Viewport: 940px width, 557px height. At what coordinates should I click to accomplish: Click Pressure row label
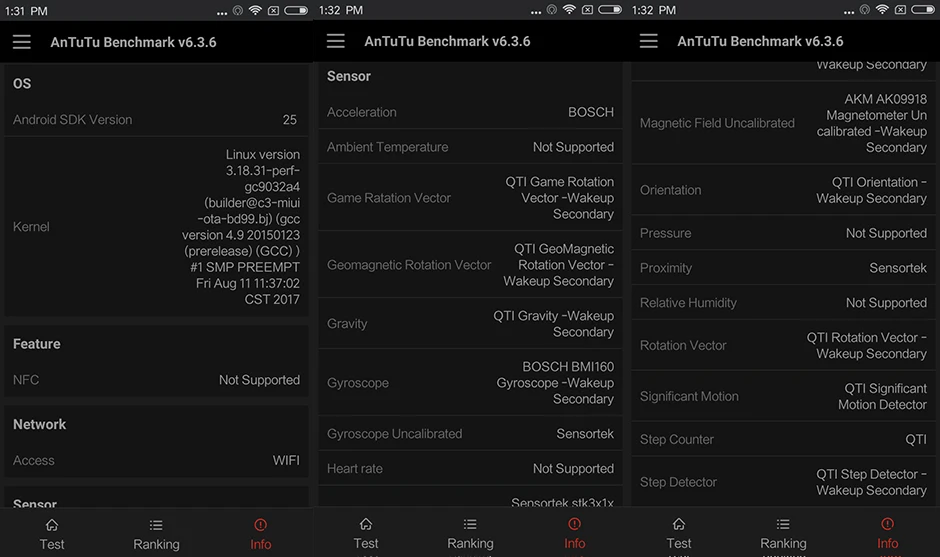click(x=665, y=233)
